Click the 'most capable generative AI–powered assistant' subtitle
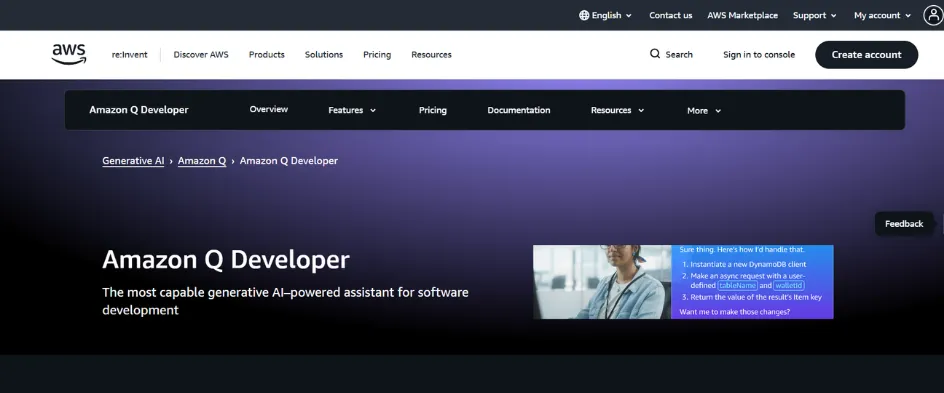 coord(285,301)
